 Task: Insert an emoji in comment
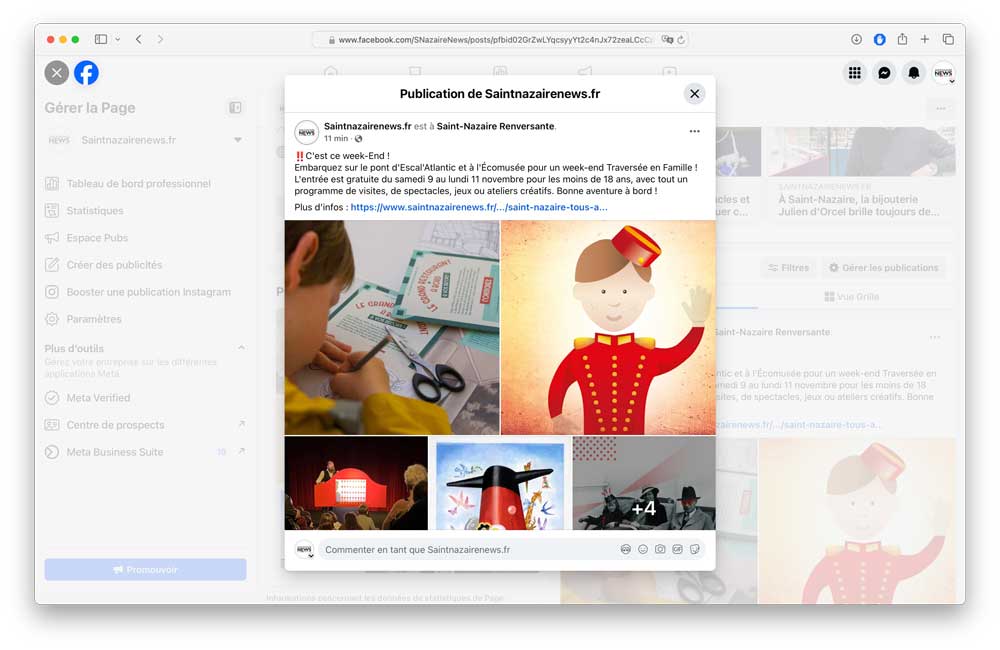click(x=643, y=549)
